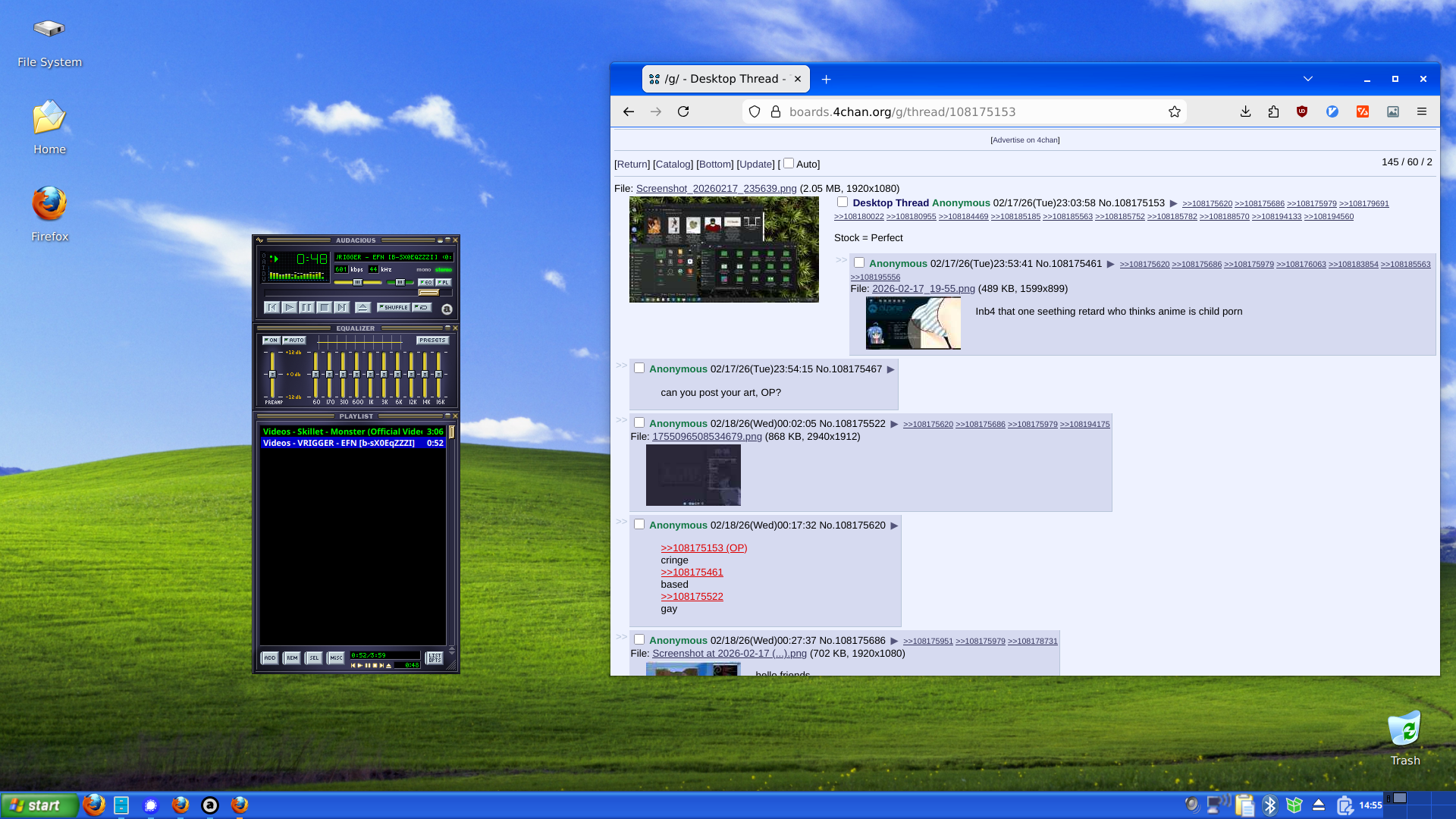Open equalizer Presets menu

click(432, 340)
